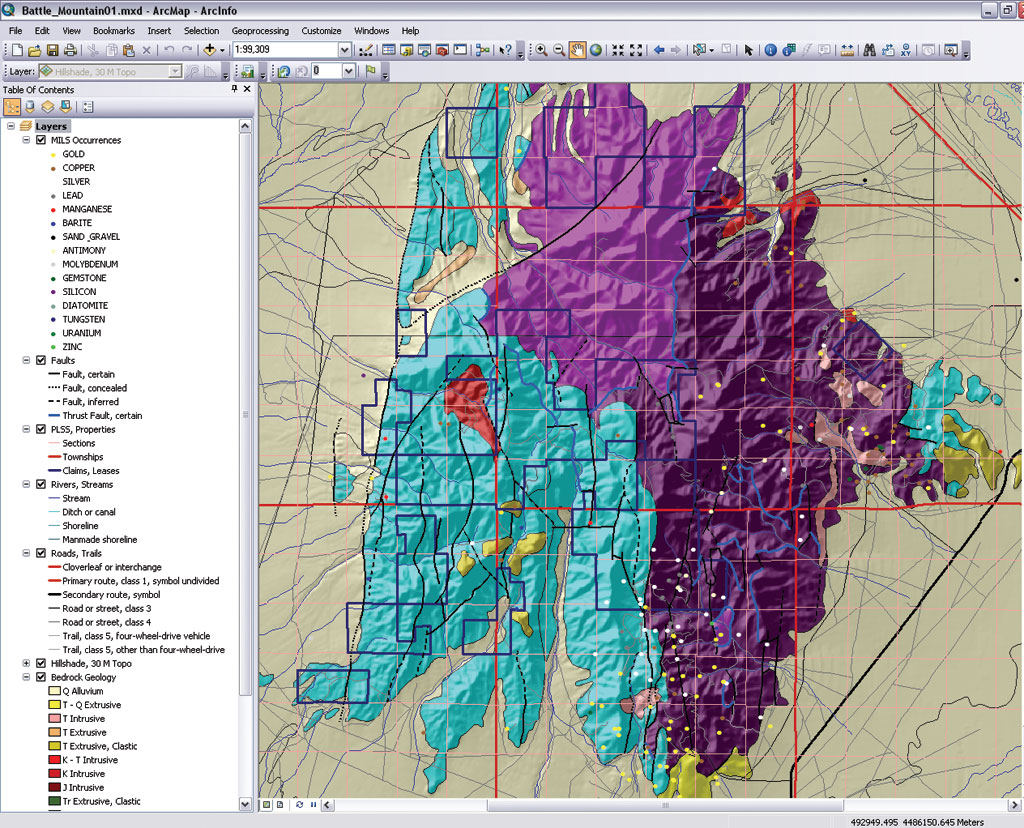Viewport: 1024px width, 828px height.
Task: List layers by drawing order
Action: point(12,106)
